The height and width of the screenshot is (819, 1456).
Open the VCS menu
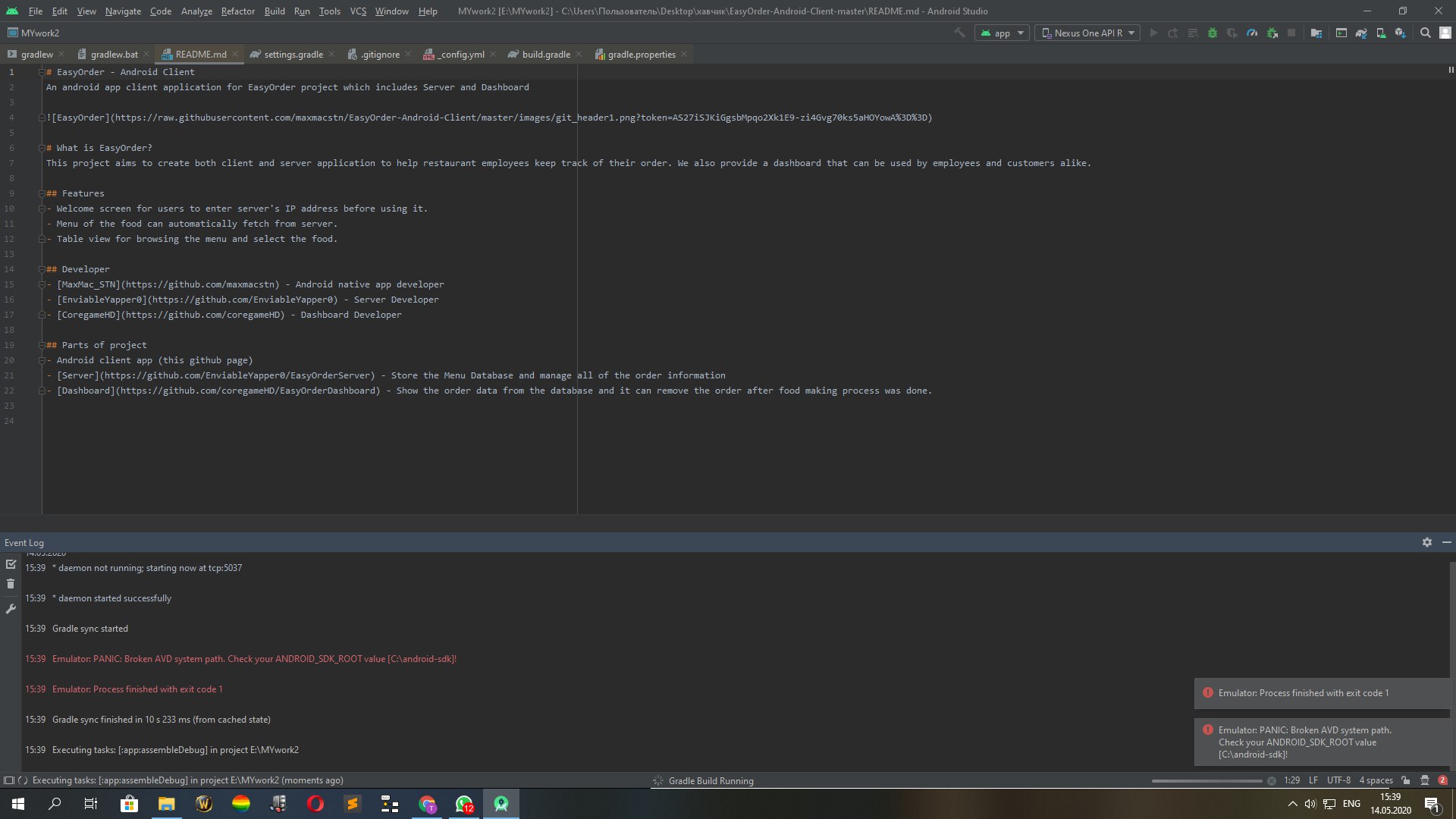tap(358, 11)
